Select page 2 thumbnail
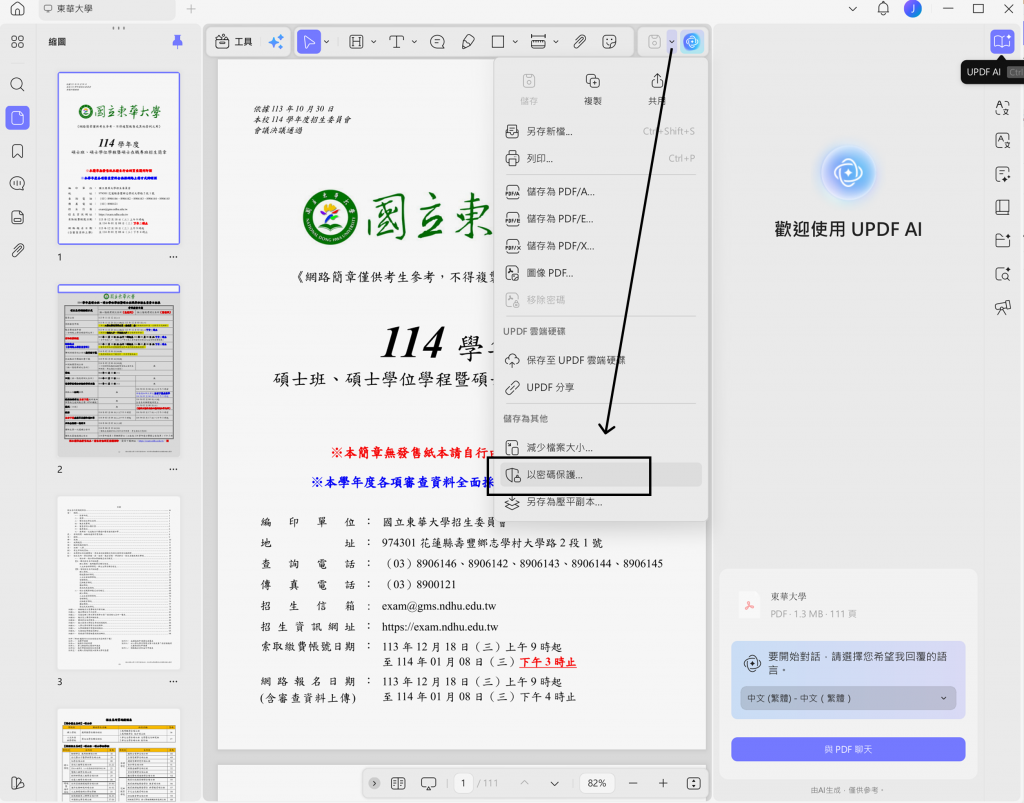Image resolution: width=1024 pixels, height=803 pixels. pyautogui.click(x=119, y=370)
